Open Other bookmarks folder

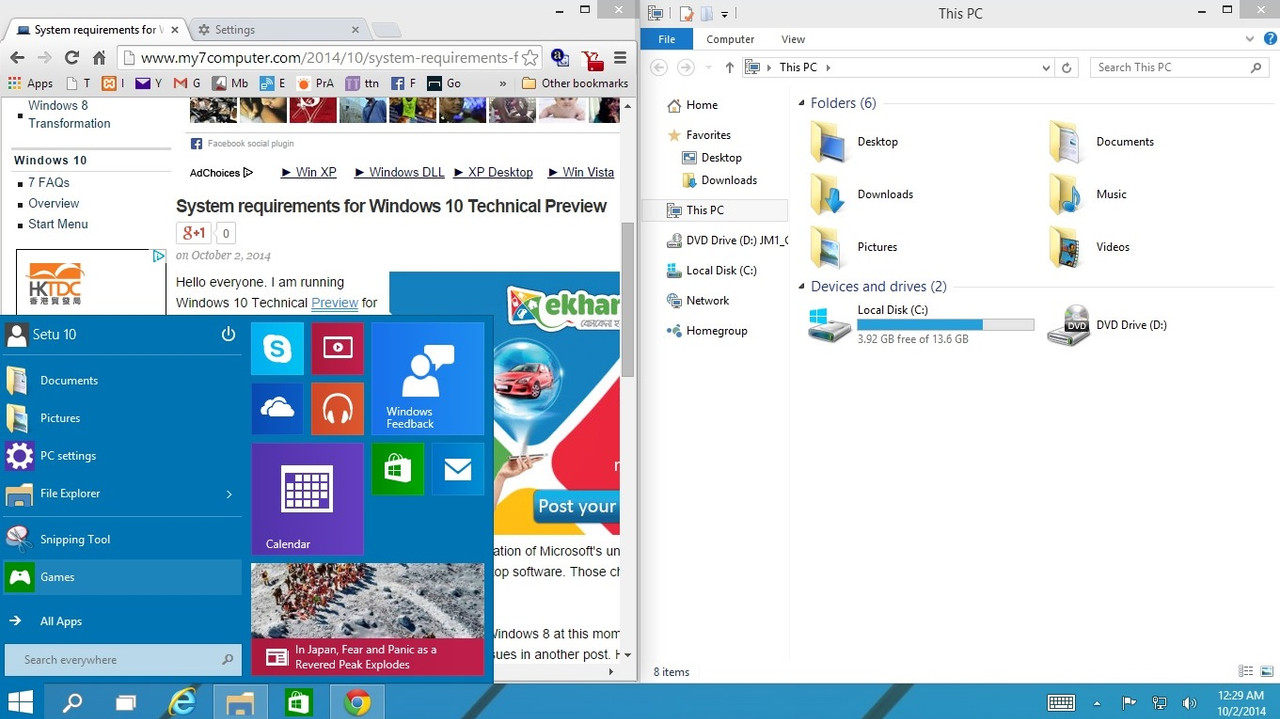575,84
